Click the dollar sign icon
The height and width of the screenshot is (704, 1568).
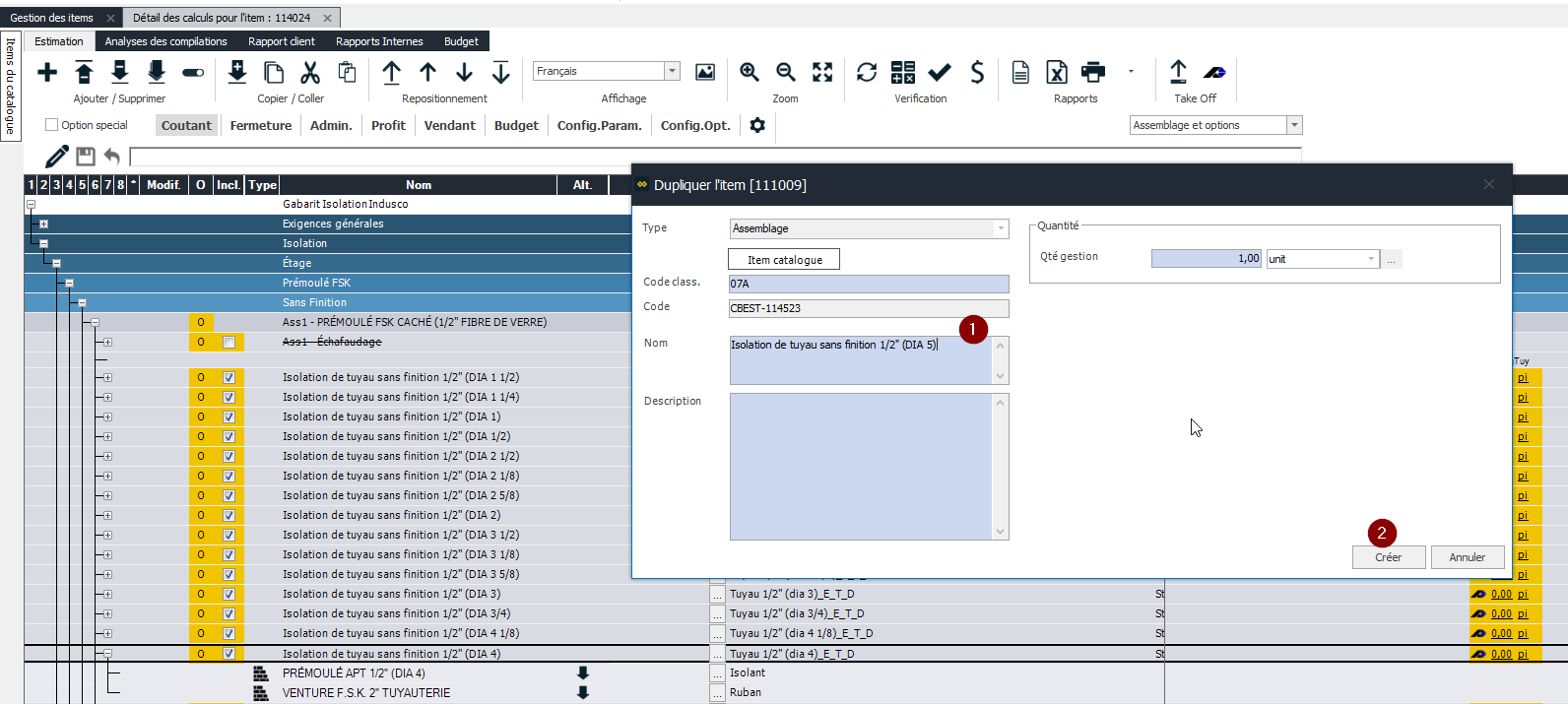[x=977, y=72]
